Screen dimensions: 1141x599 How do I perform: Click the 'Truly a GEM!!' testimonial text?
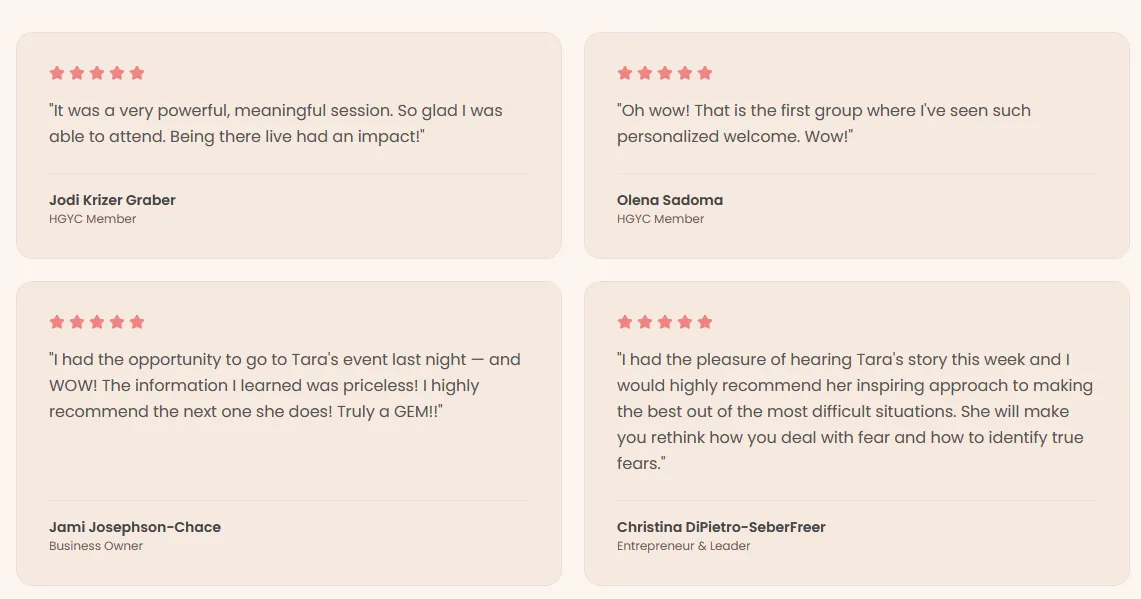[285, 385]
